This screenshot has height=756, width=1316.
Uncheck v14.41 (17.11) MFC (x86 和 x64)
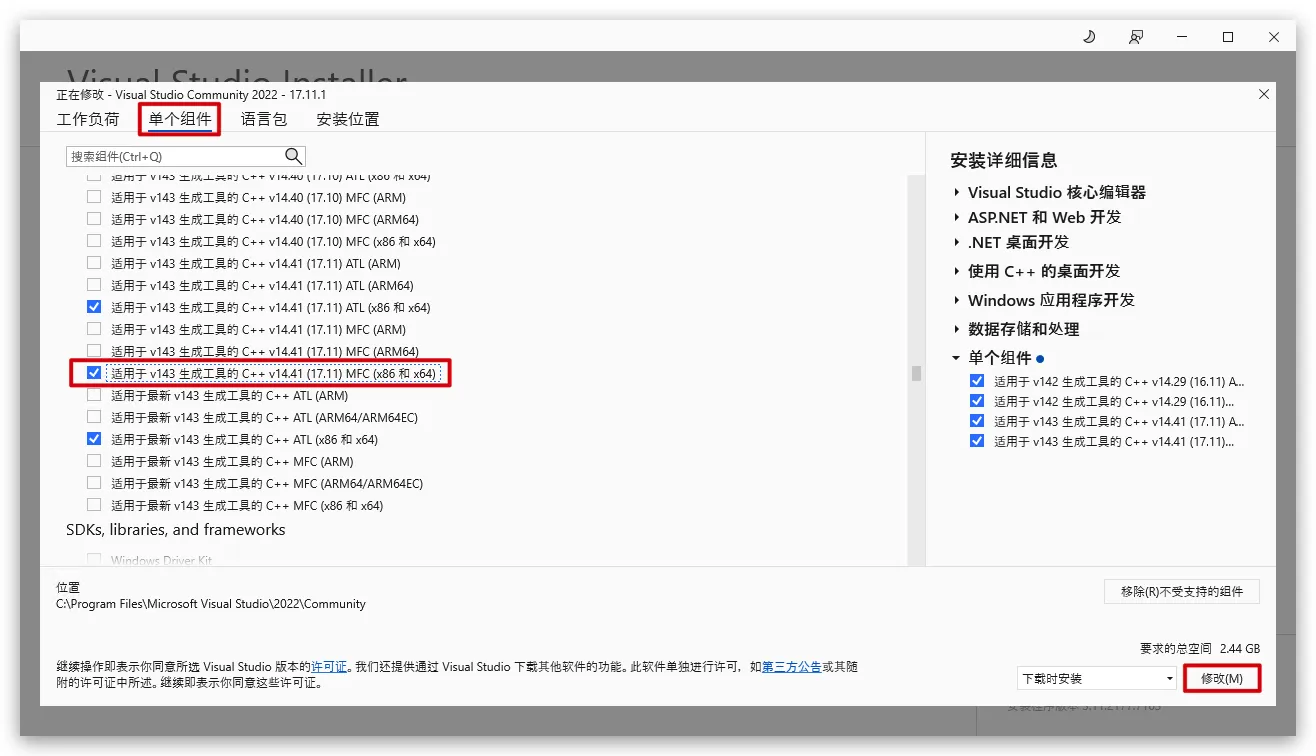pyautogui.click(x=94, y=373)
